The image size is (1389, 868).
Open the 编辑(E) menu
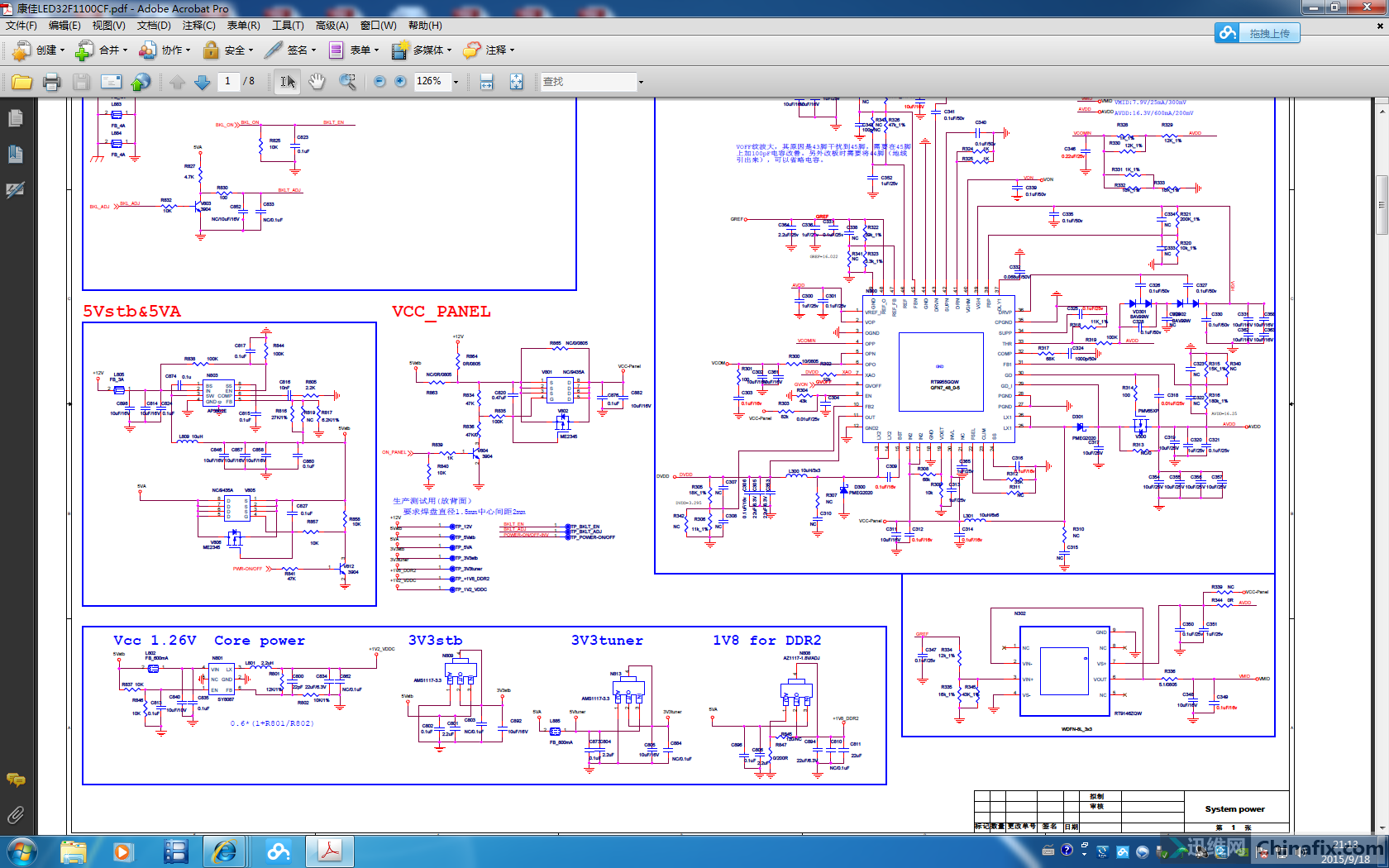pyautogui.click(x=64, y=26)
